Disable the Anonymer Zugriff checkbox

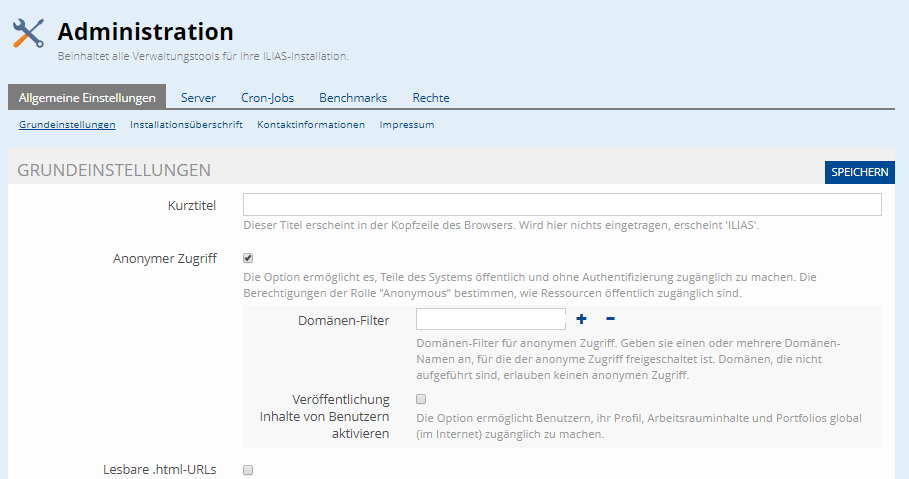point(248,258)
